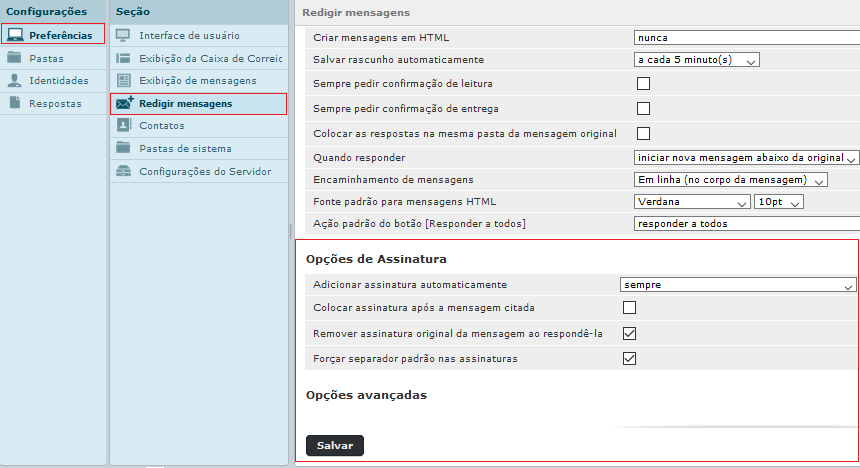Click the Respostas document icon
This screenshot has width=860, height=468.
[15, 103]
